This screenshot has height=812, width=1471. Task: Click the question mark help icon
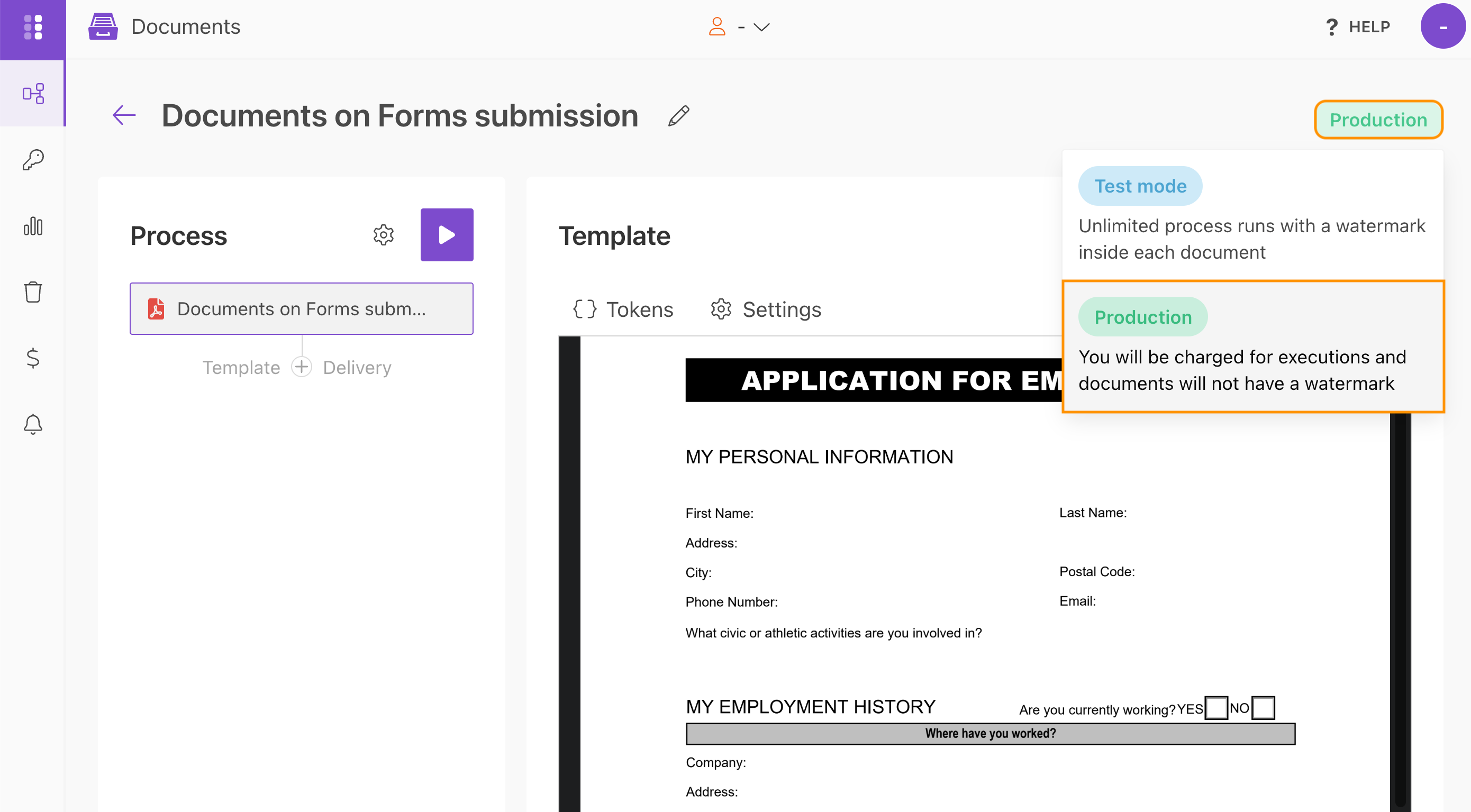[x=1331, y=27]
